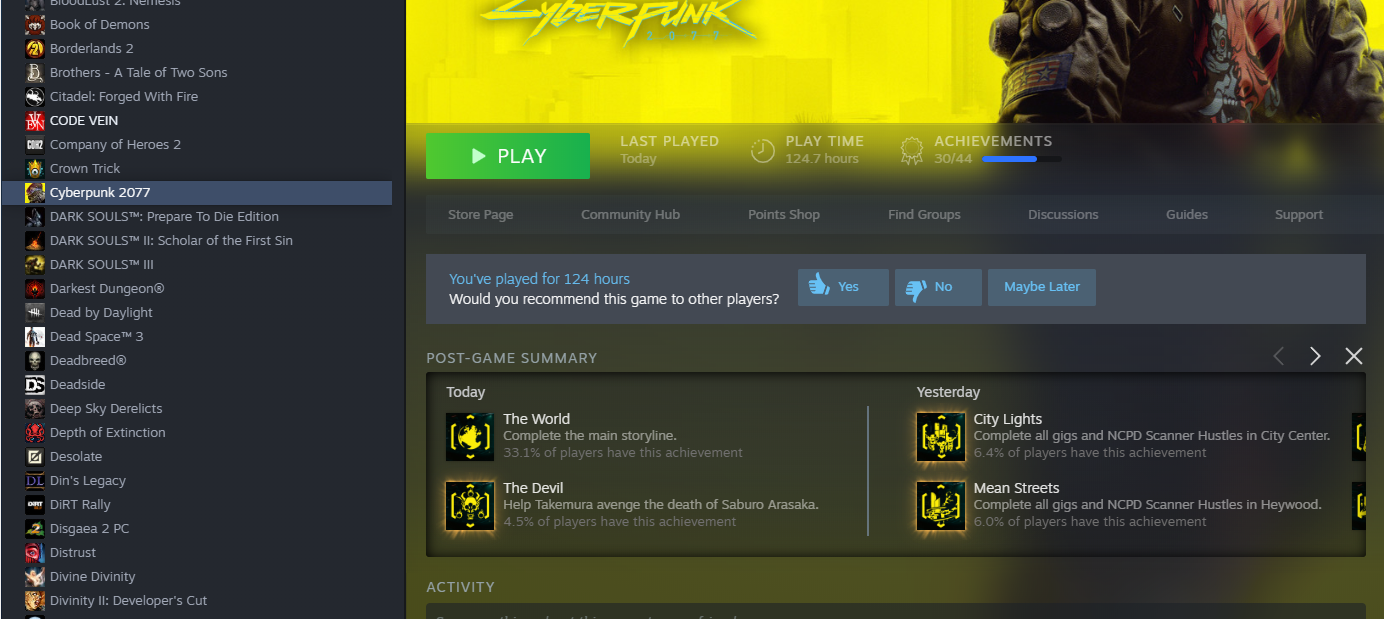
Task: Click the Mean Streets achievement icon
Action: (x=941, y=506)
